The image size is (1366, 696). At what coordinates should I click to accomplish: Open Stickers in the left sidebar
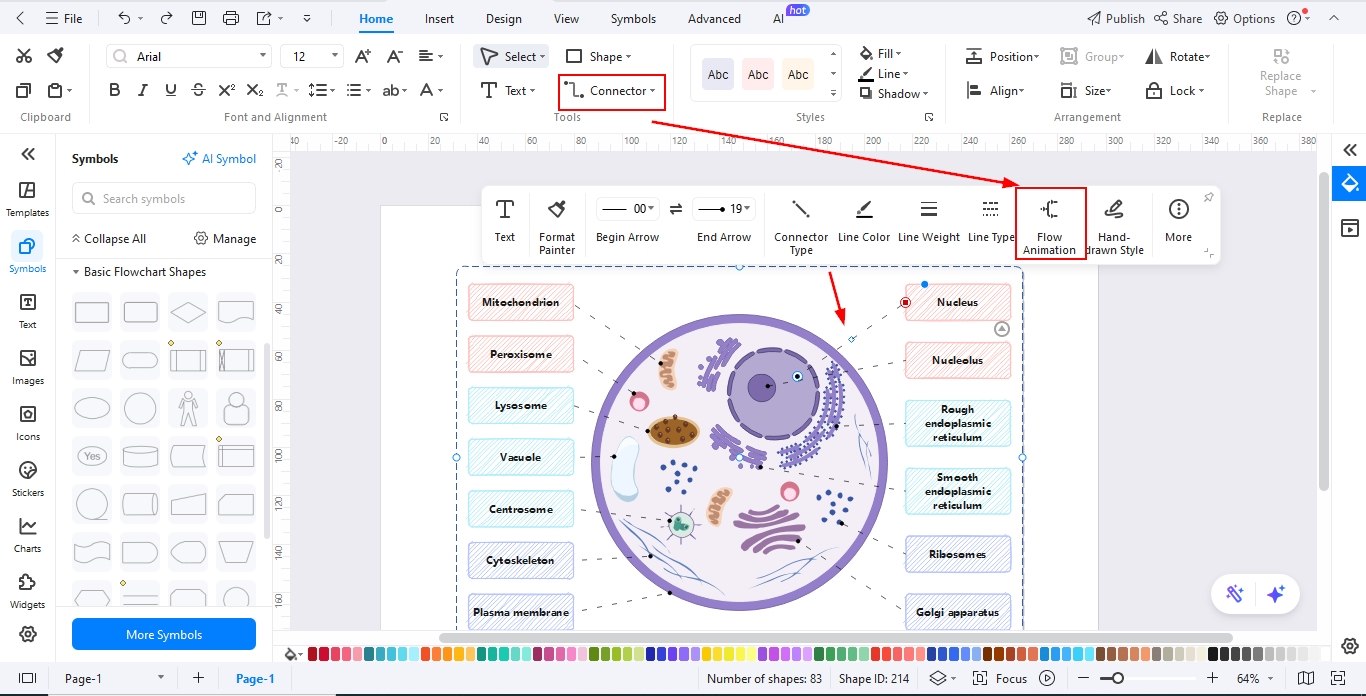(27, 478)
